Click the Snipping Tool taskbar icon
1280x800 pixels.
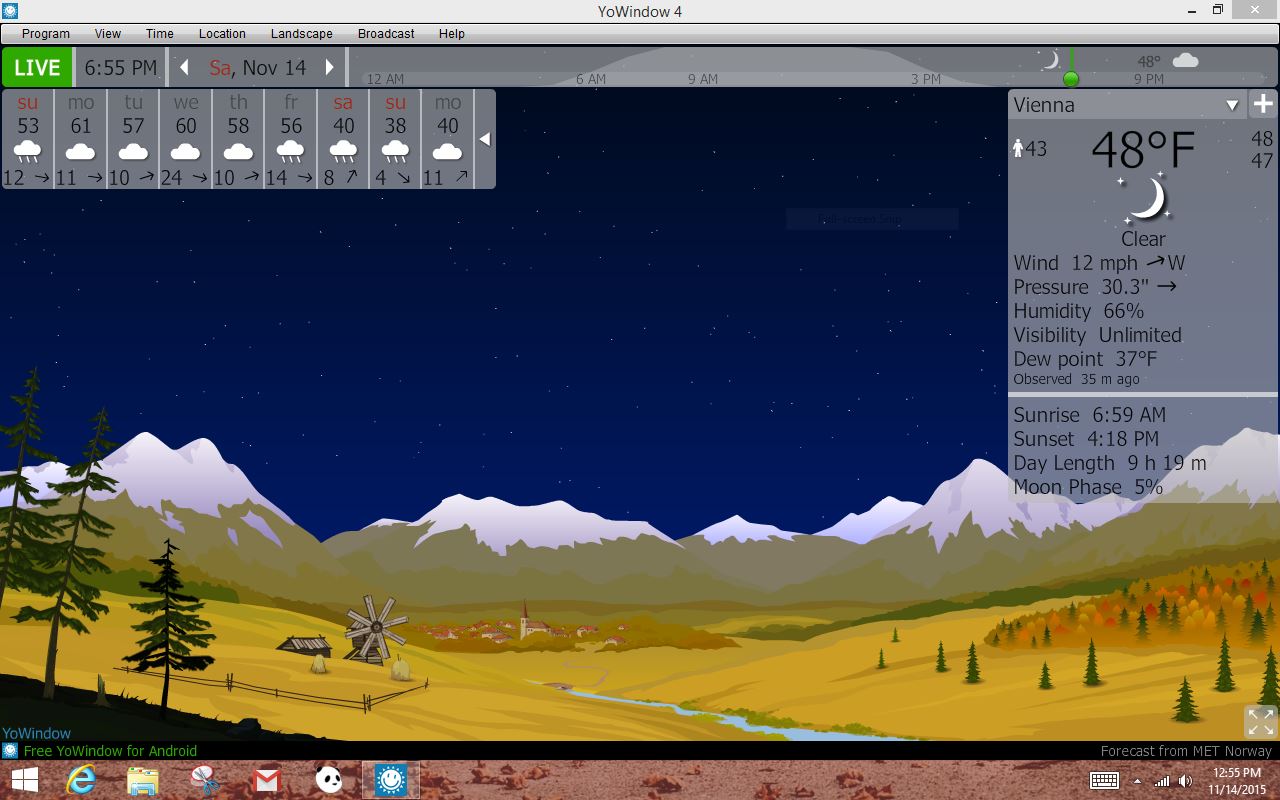[x=204, y=779]
